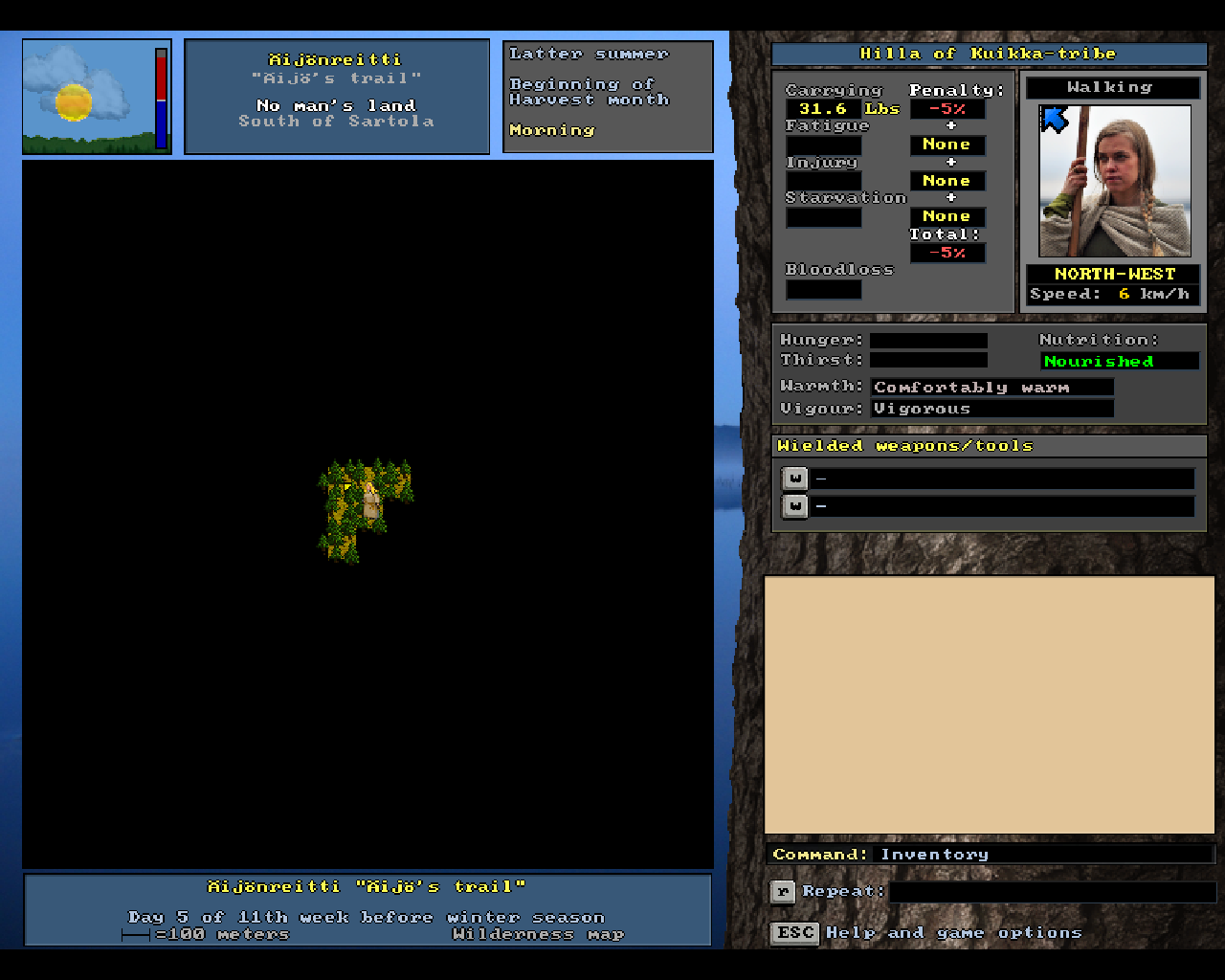The image size is (1225, 980).
Task: Click the ESC key icon
Action: (794, 933)
